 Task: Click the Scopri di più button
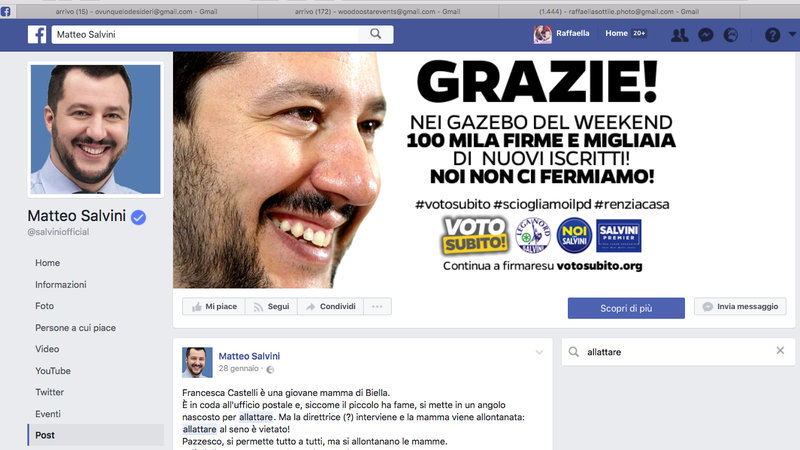click(626, 308)
